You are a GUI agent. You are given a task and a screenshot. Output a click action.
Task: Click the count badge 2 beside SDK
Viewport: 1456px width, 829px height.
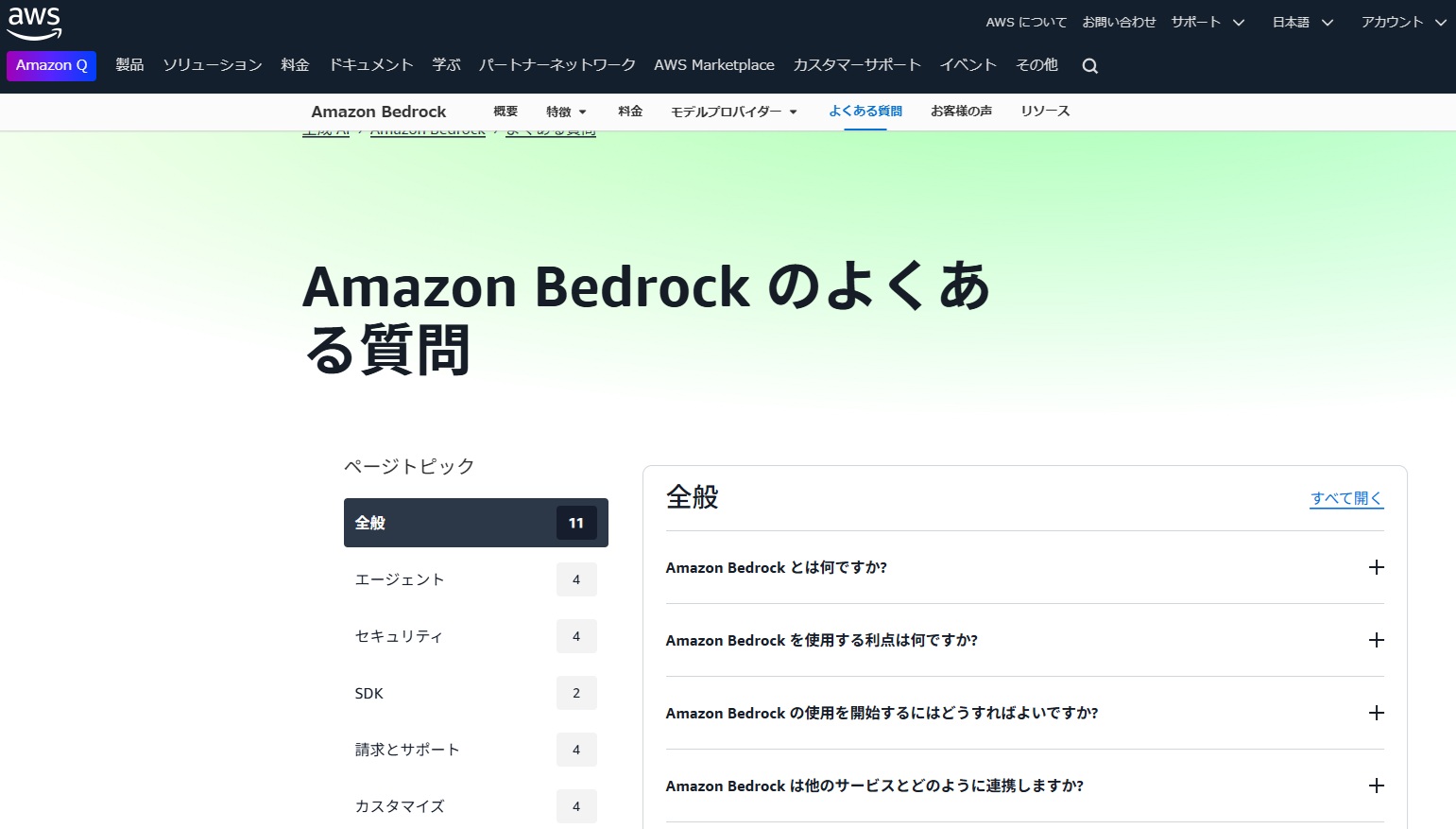coord(576,693)
